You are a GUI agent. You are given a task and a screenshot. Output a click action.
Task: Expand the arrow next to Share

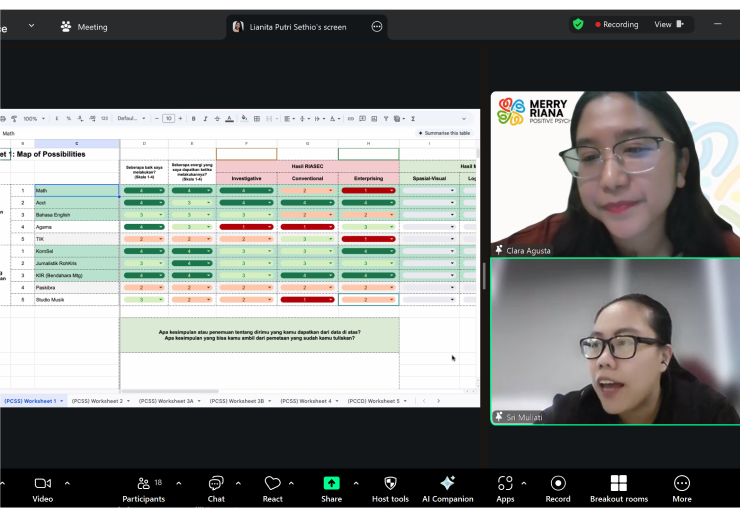pyautogui.click(x=356, y=483)
